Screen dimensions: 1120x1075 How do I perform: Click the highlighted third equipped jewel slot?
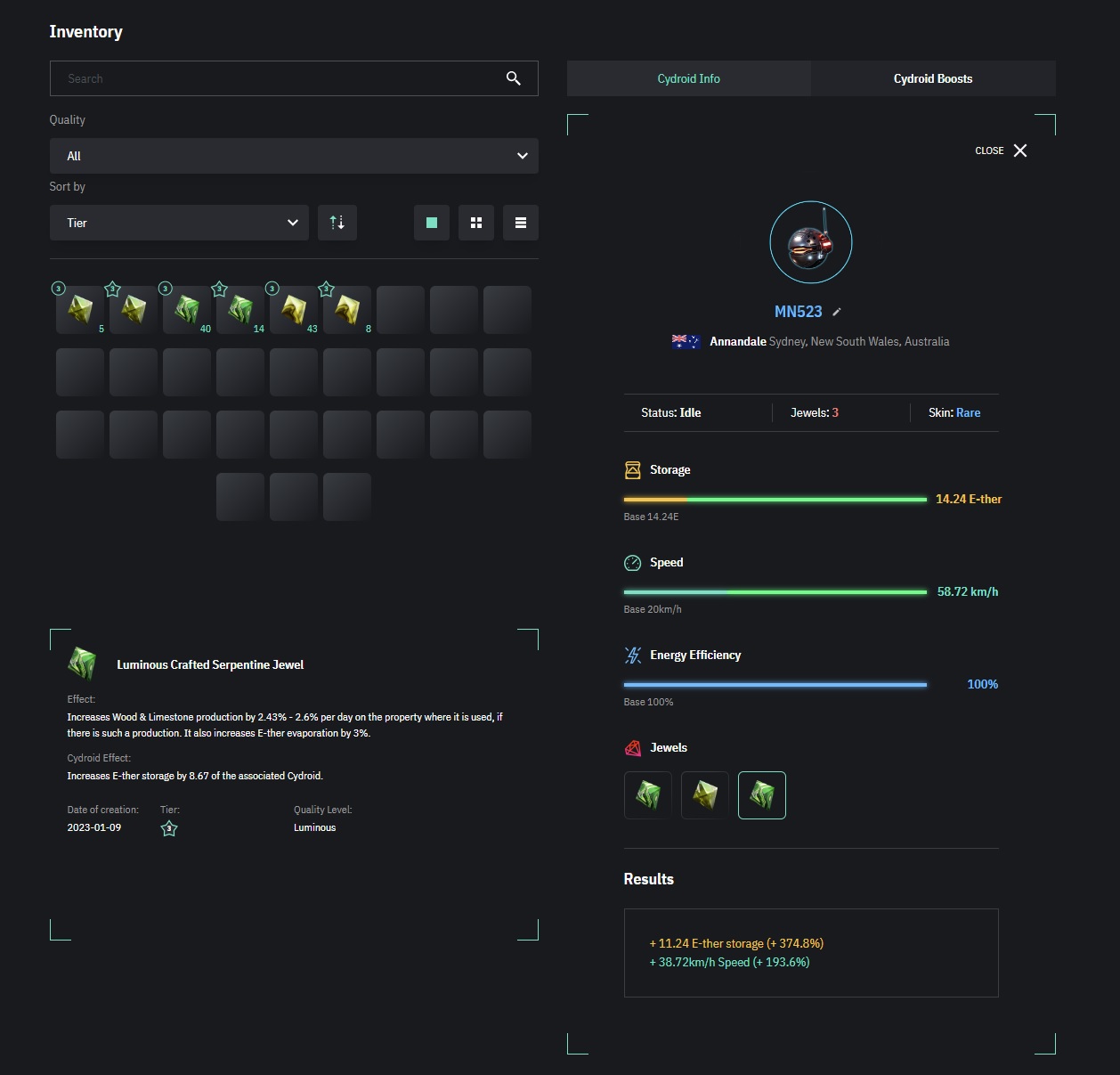click(x=761, y=795)
